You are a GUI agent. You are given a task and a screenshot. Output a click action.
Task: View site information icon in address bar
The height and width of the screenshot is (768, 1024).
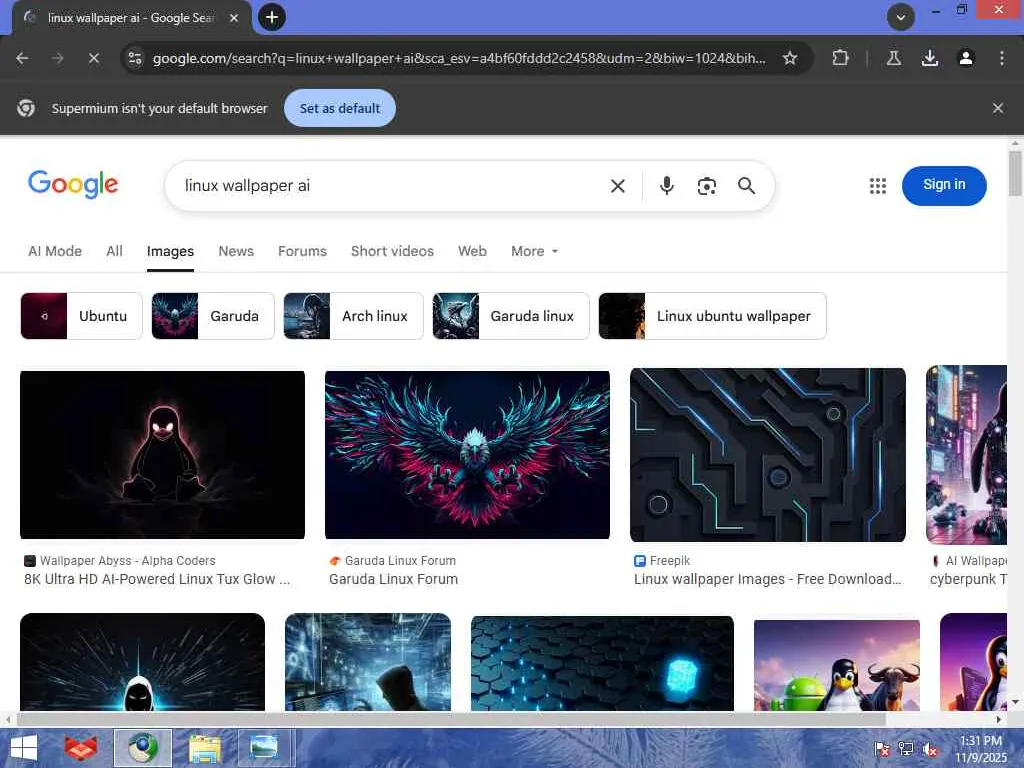pos(135,58)
